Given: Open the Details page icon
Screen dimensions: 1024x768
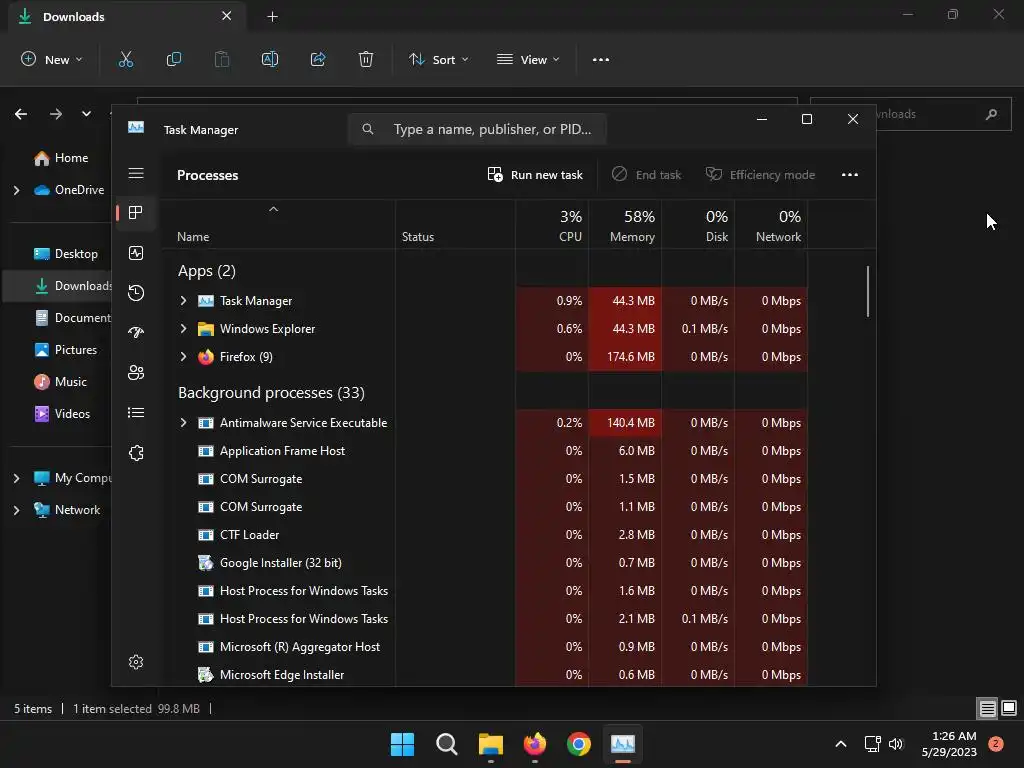Looking at the screenshot, I should click(136, 413).
